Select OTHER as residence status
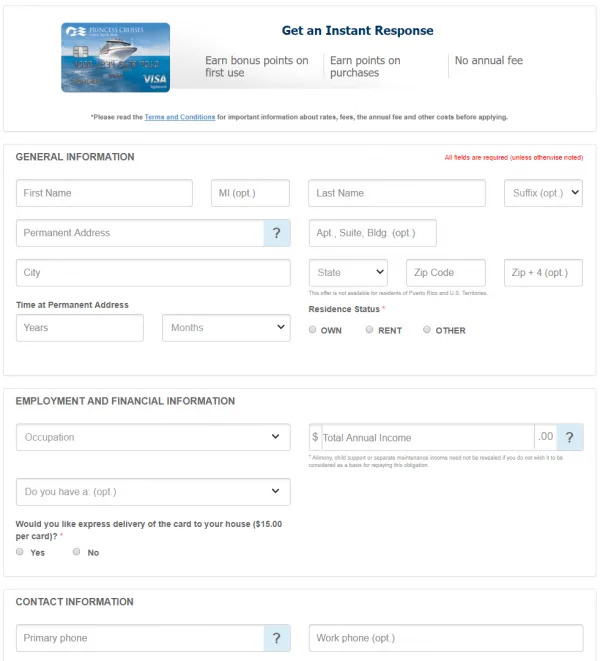This screenshot has height=661, width=600. click(427, 330)
